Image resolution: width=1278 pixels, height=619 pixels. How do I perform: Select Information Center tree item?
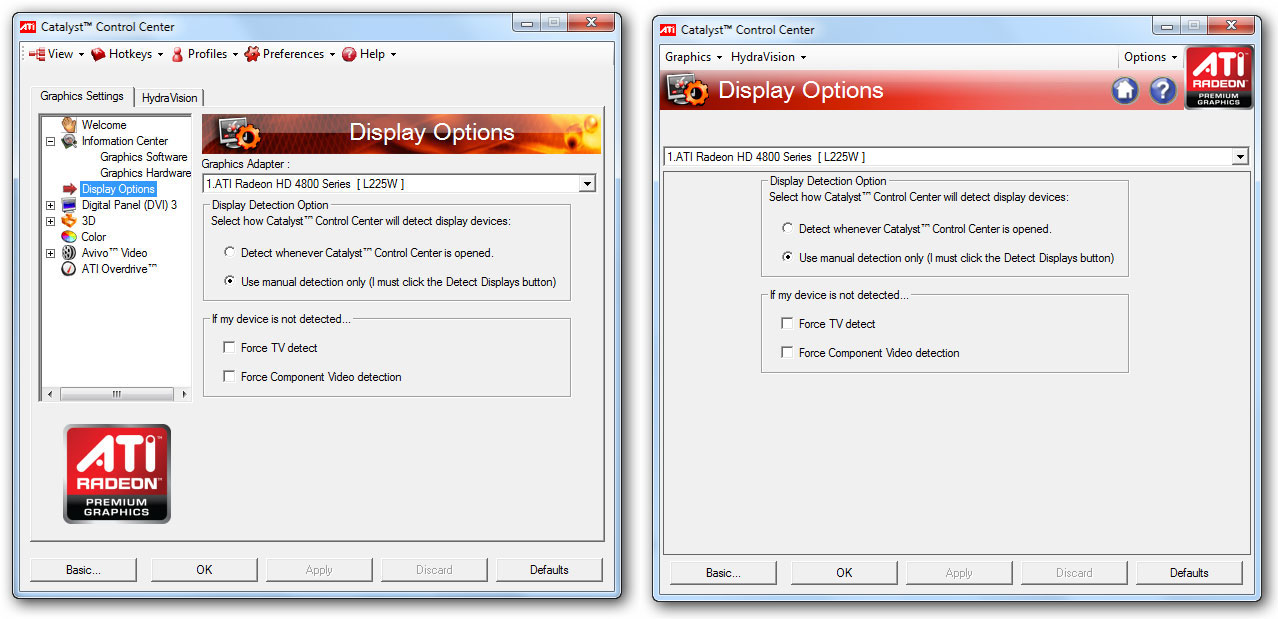pos(125,141)
